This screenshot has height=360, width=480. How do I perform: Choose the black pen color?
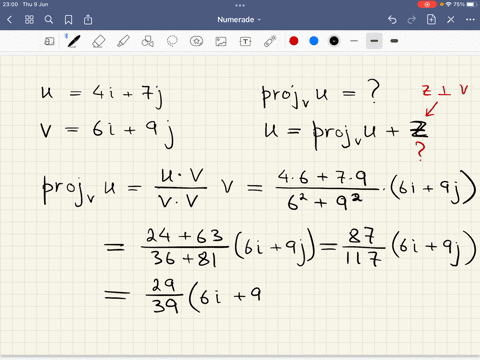(x=334, y=41)
